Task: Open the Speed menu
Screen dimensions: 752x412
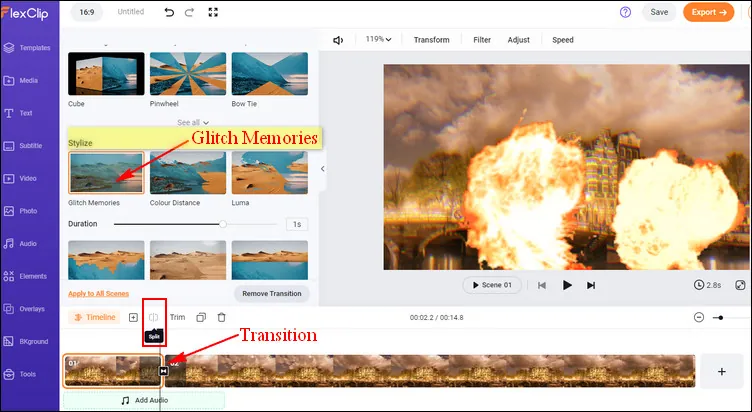Action: [x=563, y=40]
